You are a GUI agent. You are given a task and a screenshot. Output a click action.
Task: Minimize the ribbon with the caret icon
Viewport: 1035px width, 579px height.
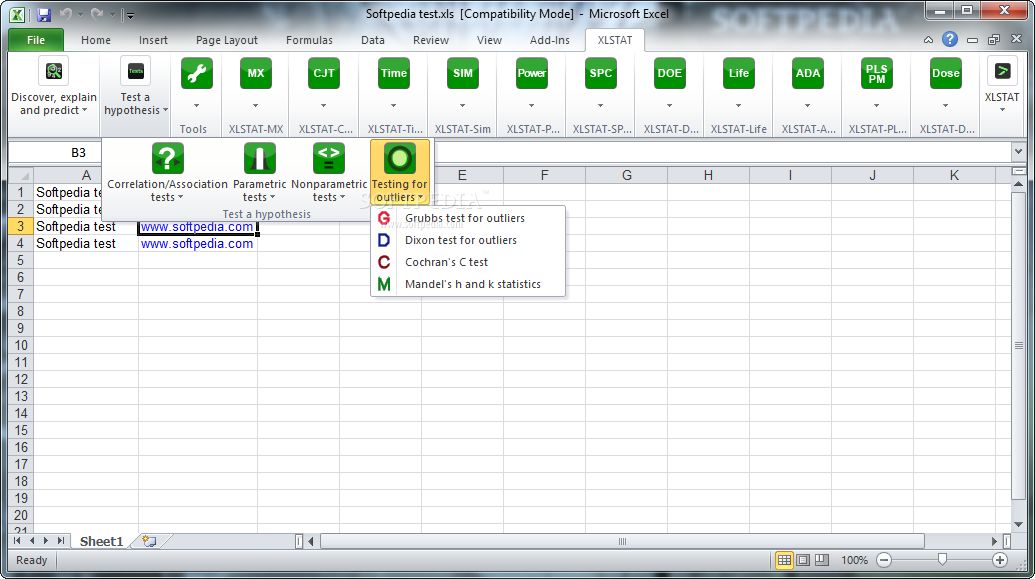928,40
